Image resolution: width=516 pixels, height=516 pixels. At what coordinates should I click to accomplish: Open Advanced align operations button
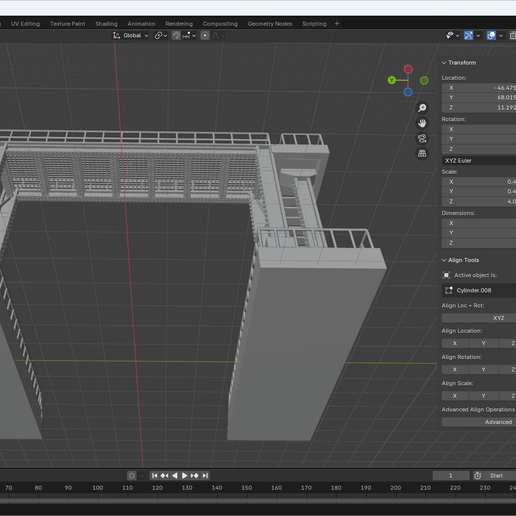479,422
